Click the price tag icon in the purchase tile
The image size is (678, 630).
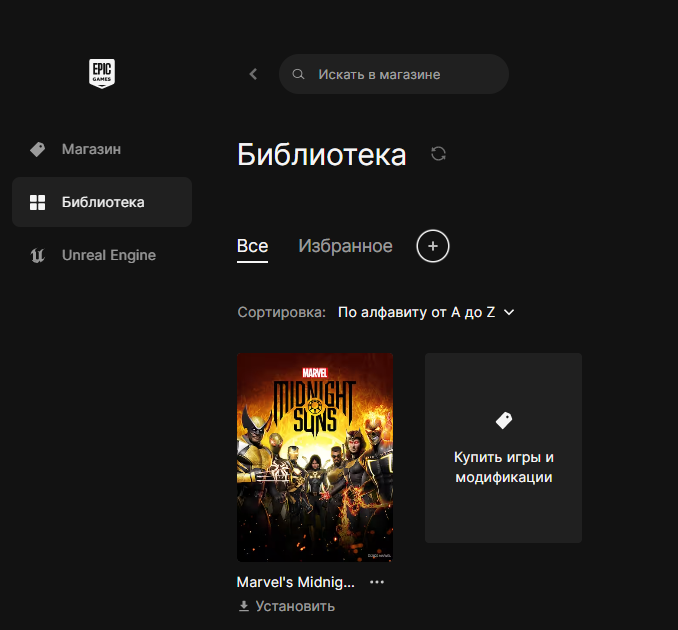coord(503,420)
